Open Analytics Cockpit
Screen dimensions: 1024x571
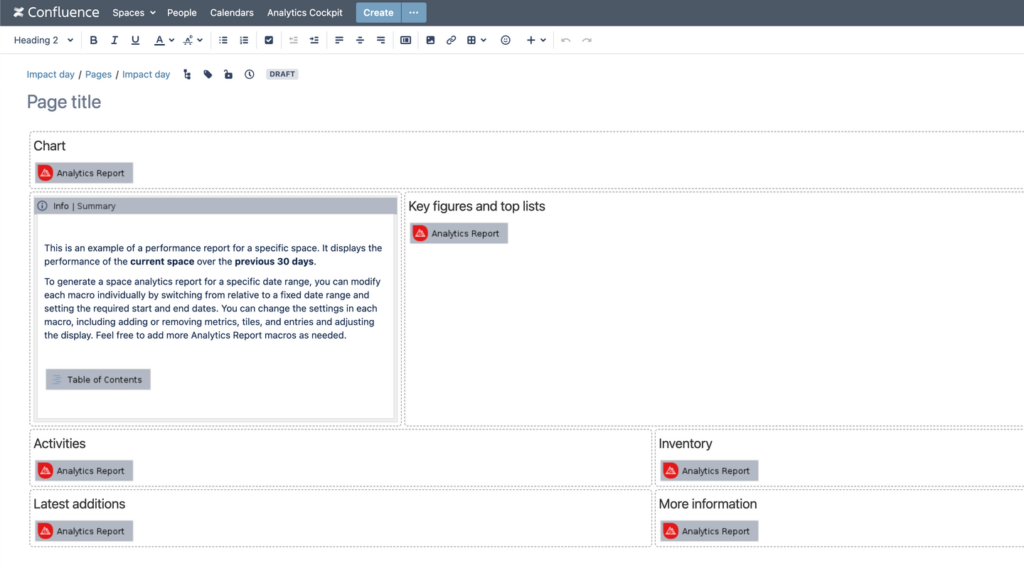coord(304,12)
